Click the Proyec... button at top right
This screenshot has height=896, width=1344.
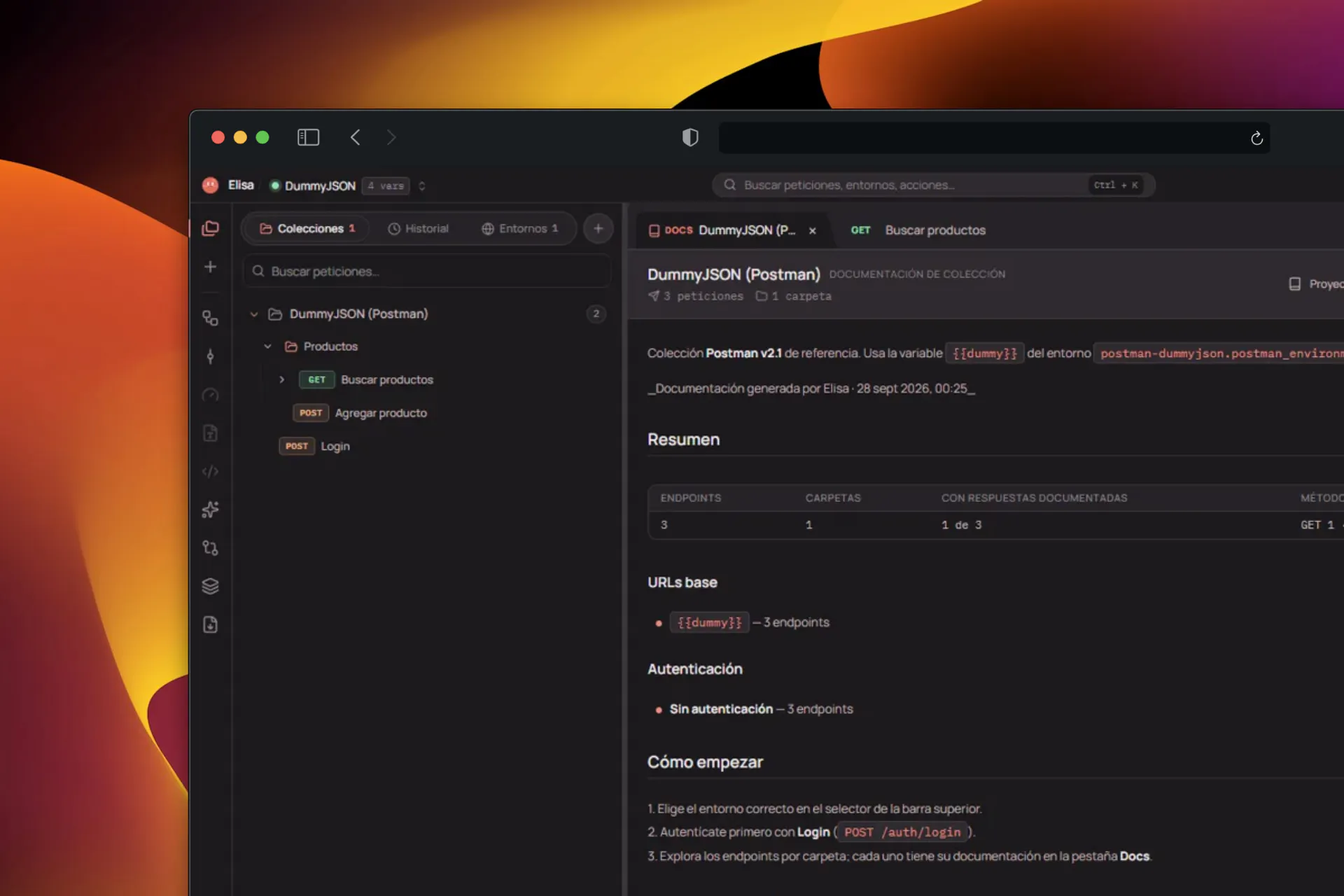[x=1316, y=283]
